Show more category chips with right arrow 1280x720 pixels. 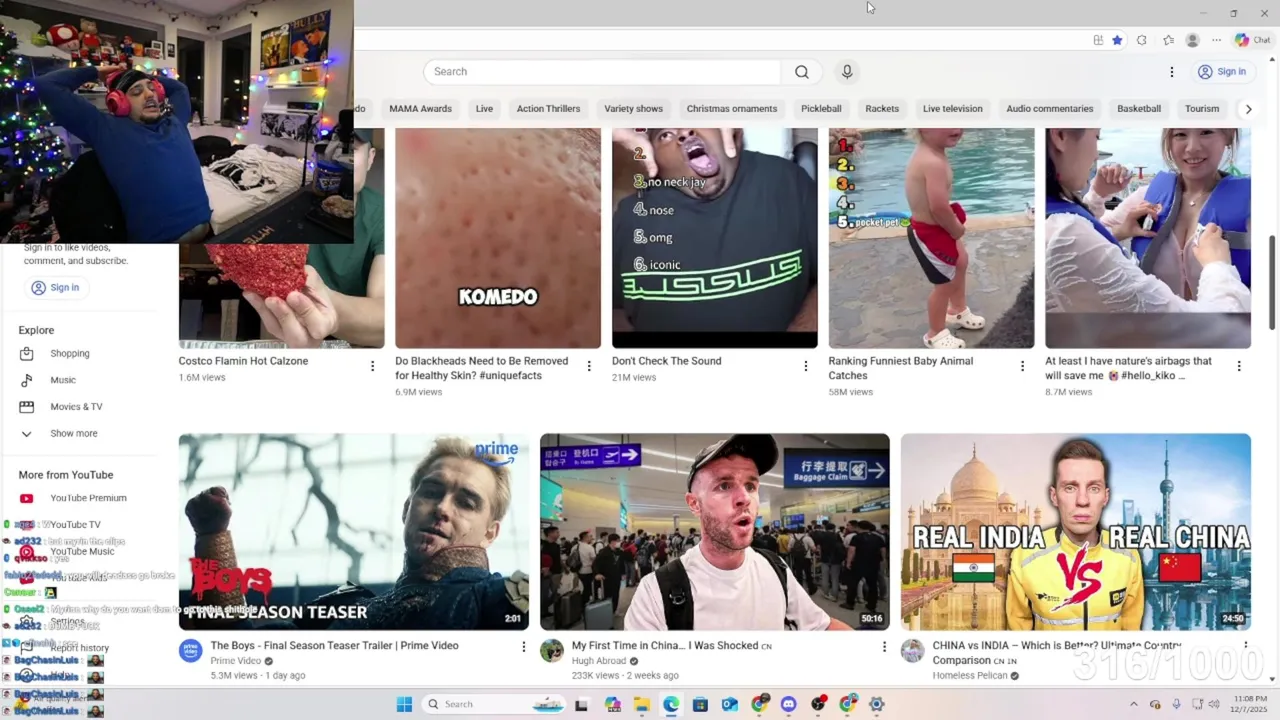pyautogui.click(x=1248, y=109)
